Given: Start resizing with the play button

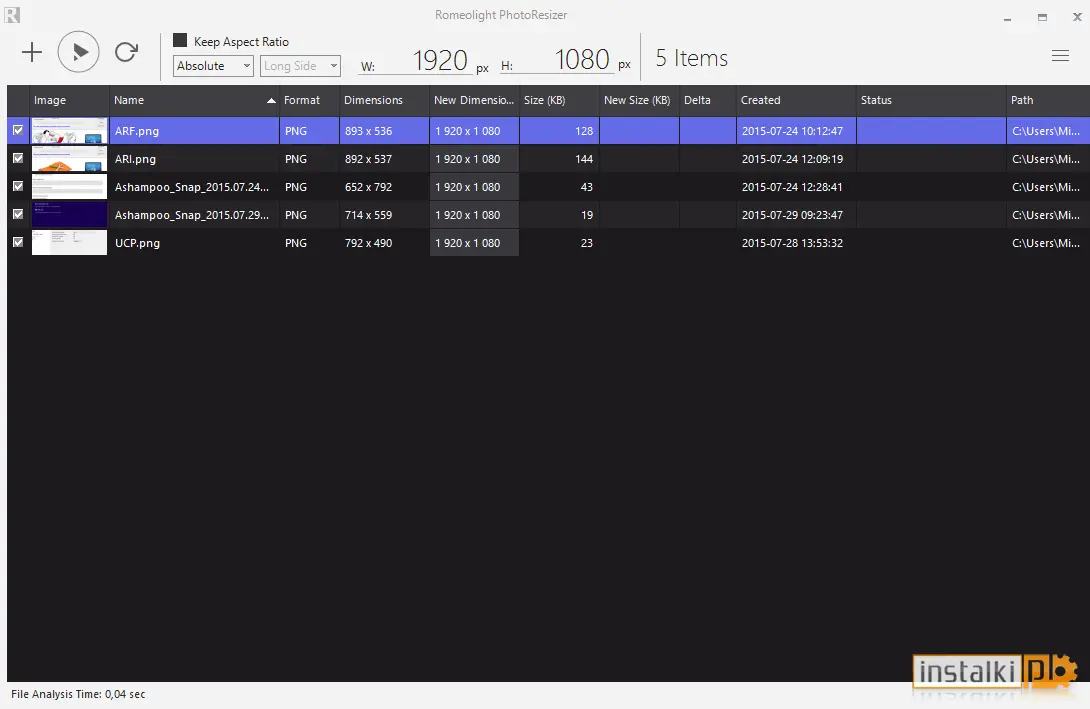Looking at the screenshot, I should 79,52.
